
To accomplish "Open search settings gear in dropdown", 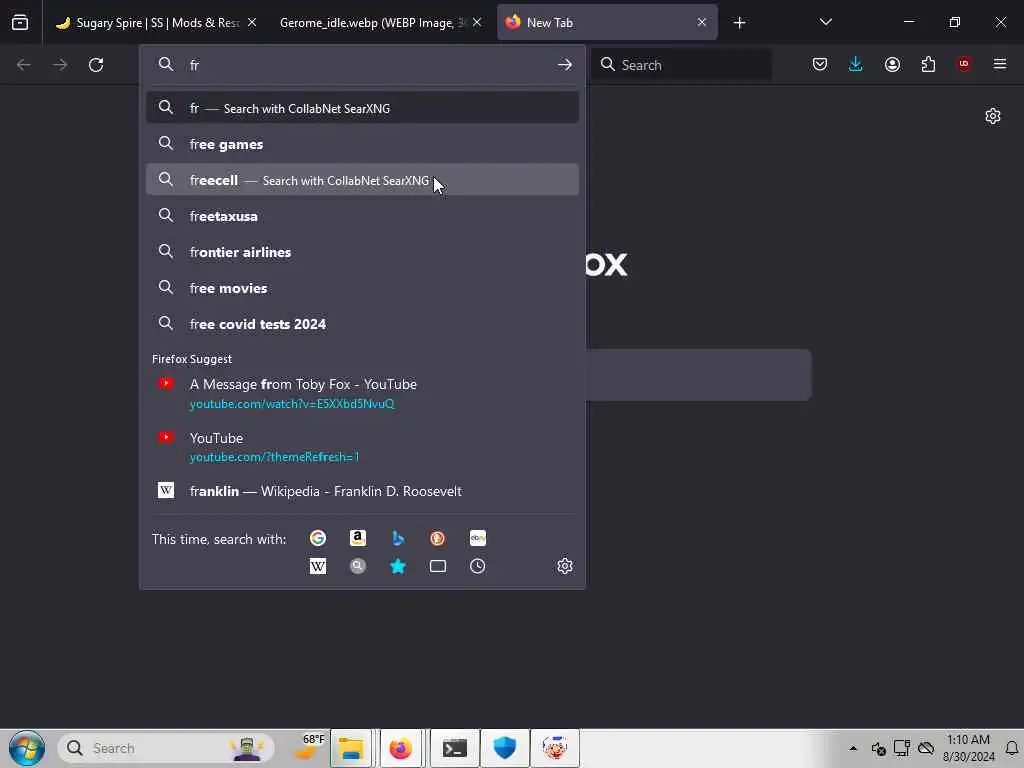I will click(565, 566).
